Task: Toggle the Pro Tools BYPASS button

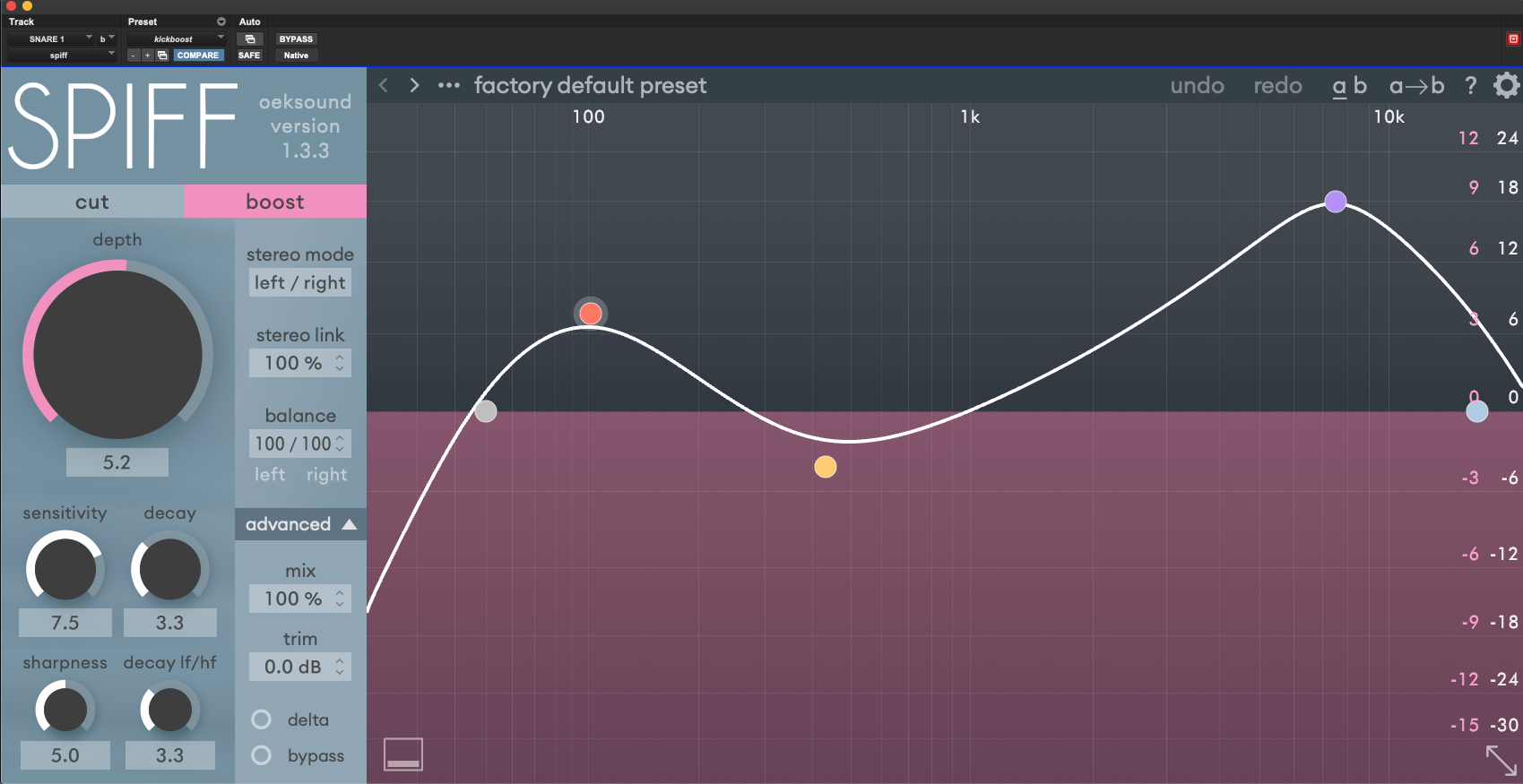Action: pos(296,39)
